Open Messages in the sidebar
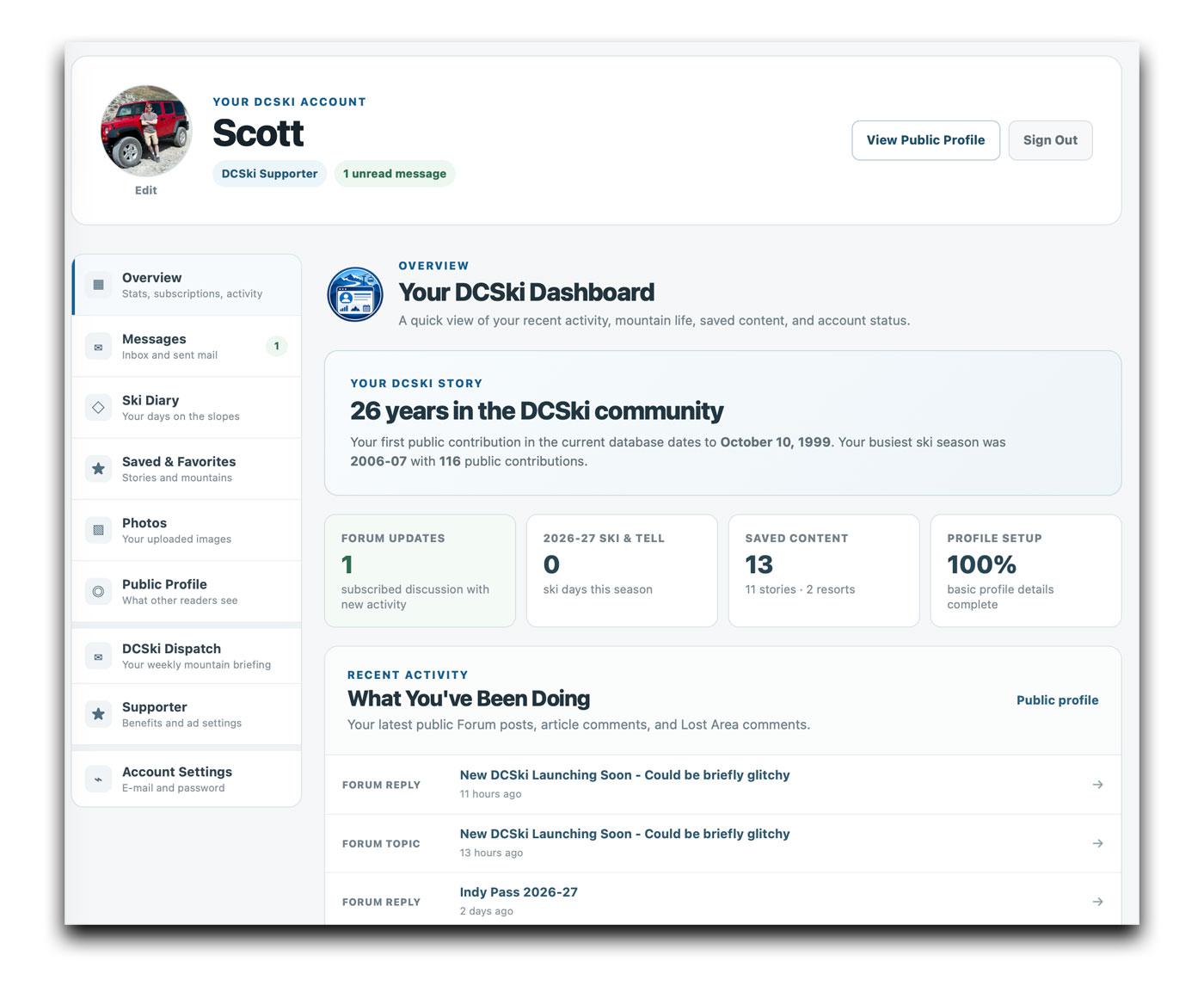1204x986 pixels. point(187,346)
